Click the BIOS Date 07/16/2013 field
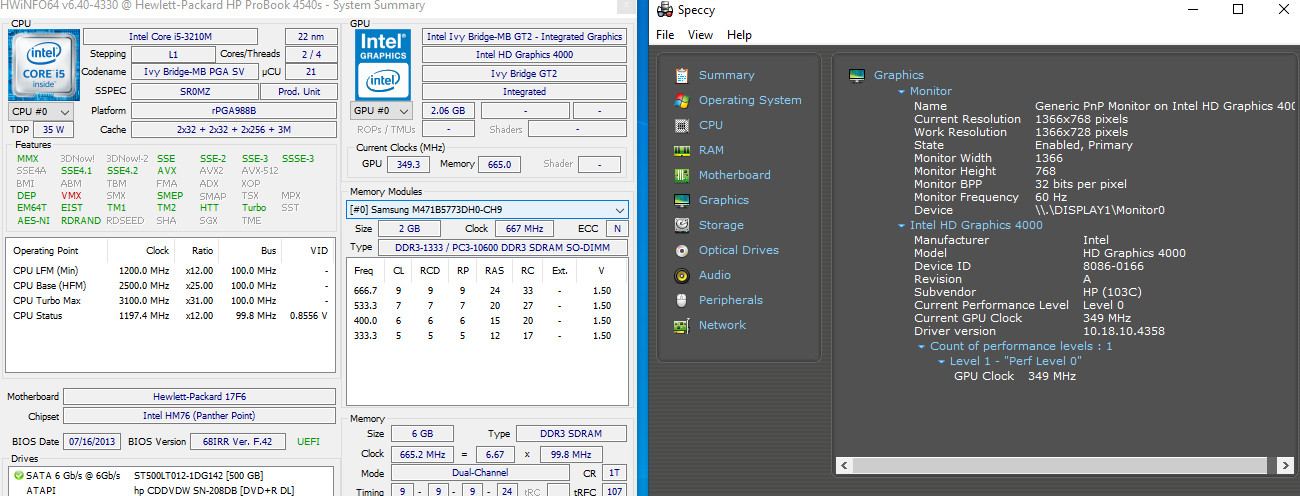1300x496 pixels. point(93,441)
